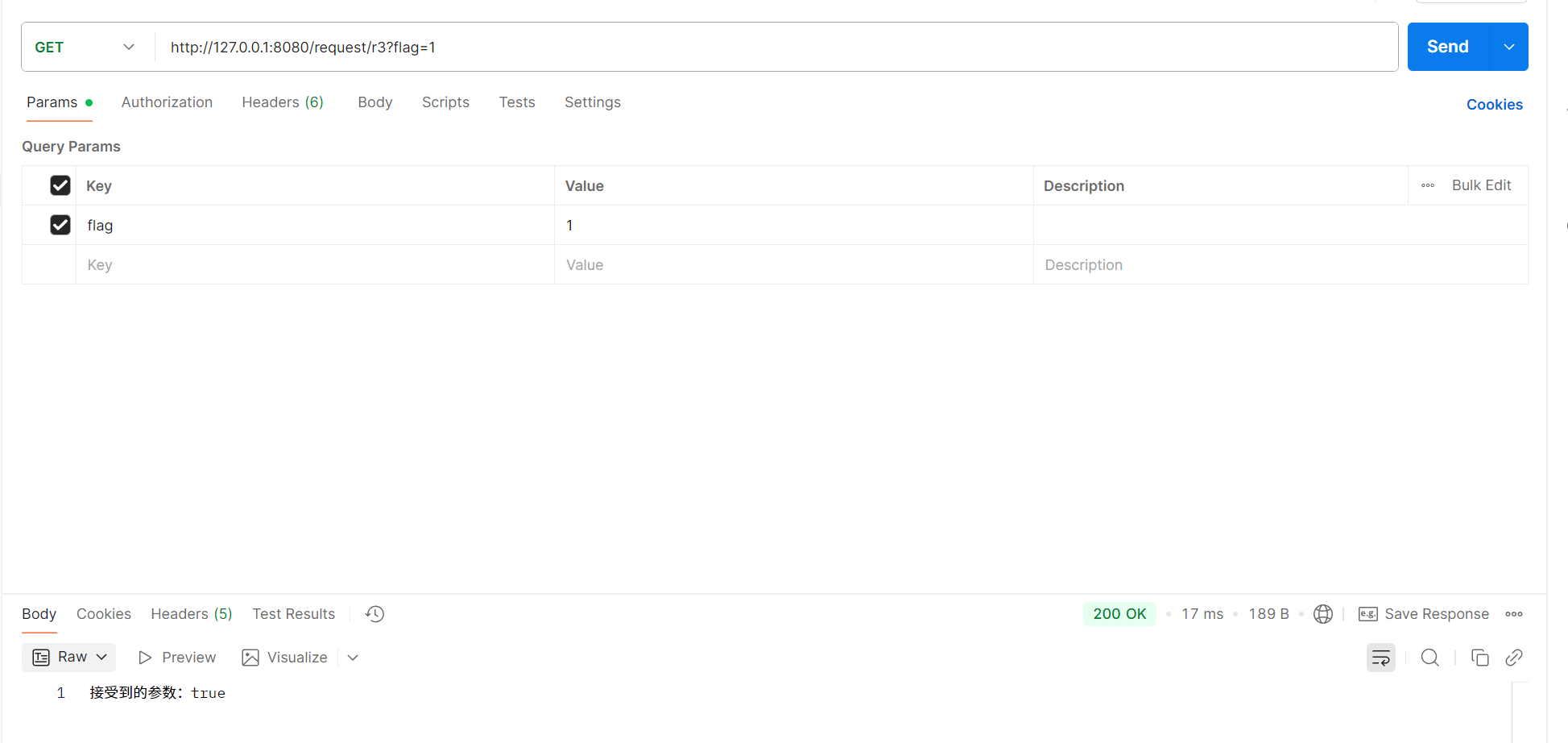Click the flag key cell
The height and width of the screenshot is (743, 1568).
pyautogui.click(x=315, y=225)
